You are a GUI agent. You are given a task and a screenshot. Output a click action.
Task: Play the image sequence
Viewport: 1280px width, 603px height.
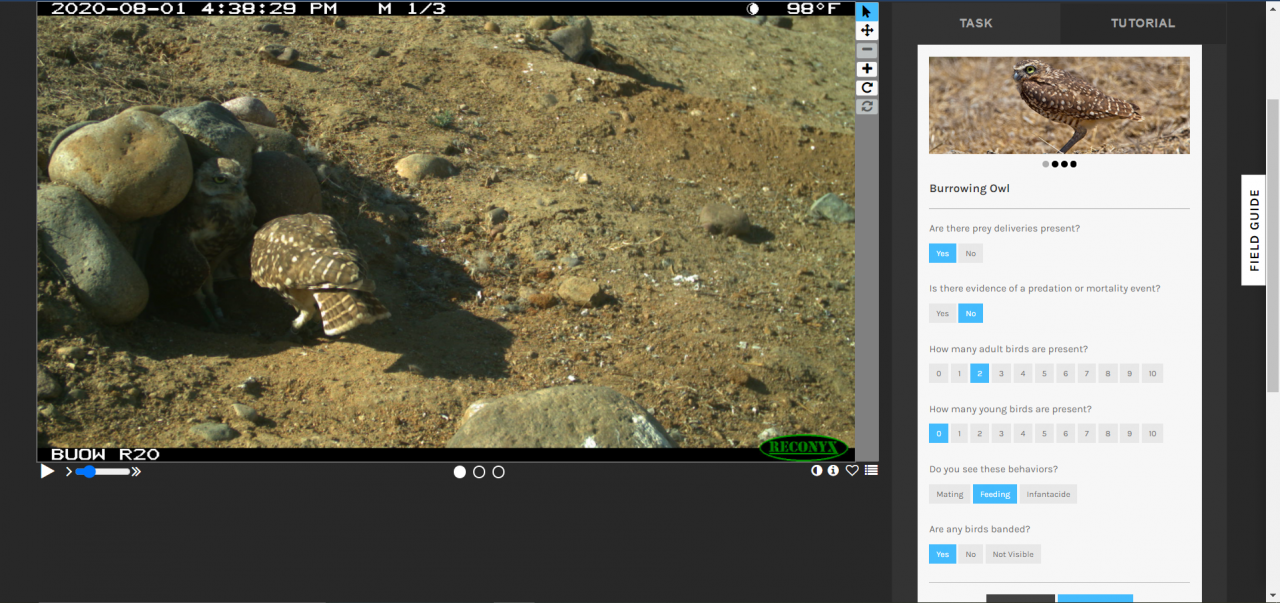click(x=47, y=471)
